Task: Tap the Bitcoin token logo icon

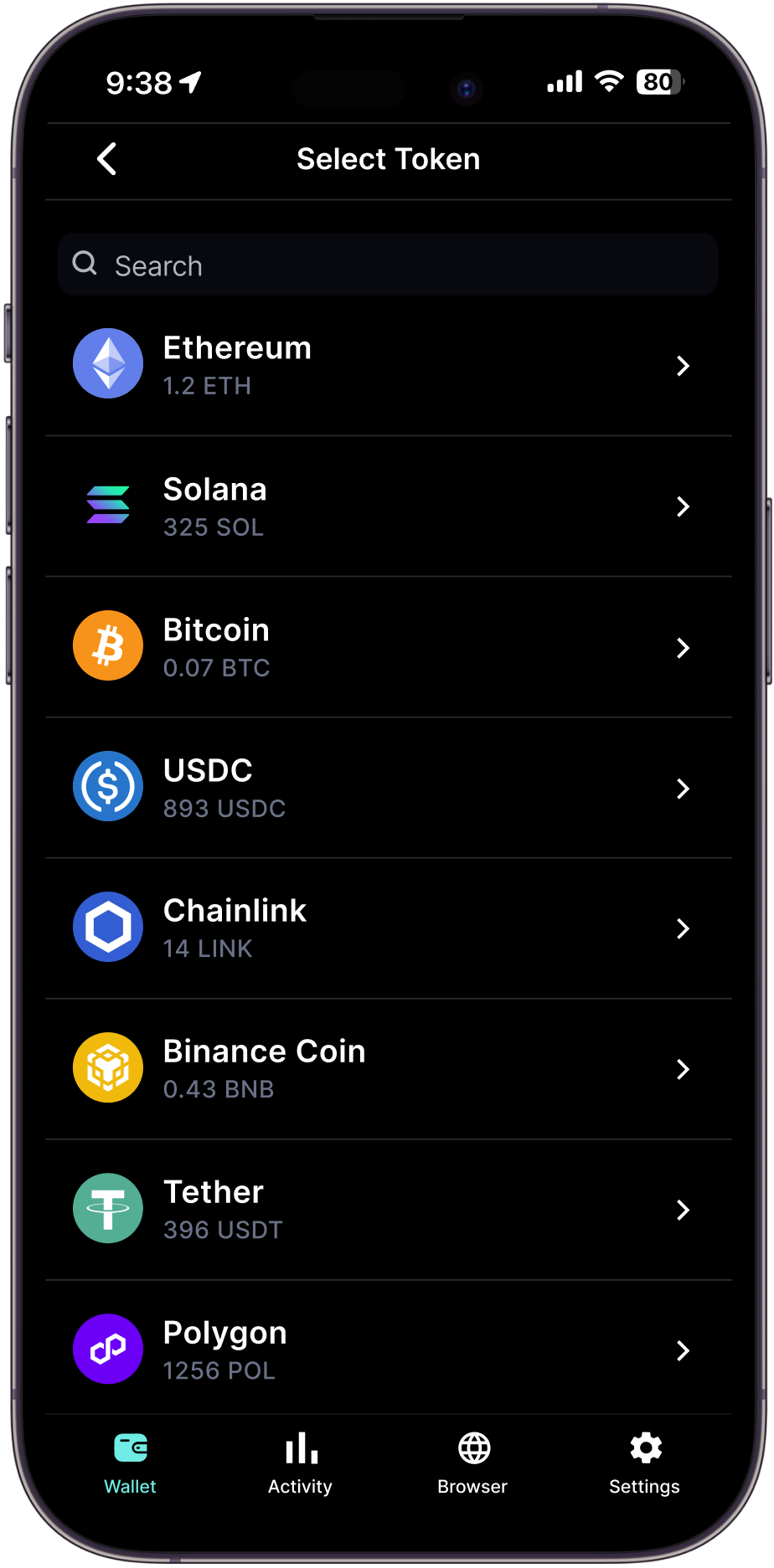Action: [108, 645]
